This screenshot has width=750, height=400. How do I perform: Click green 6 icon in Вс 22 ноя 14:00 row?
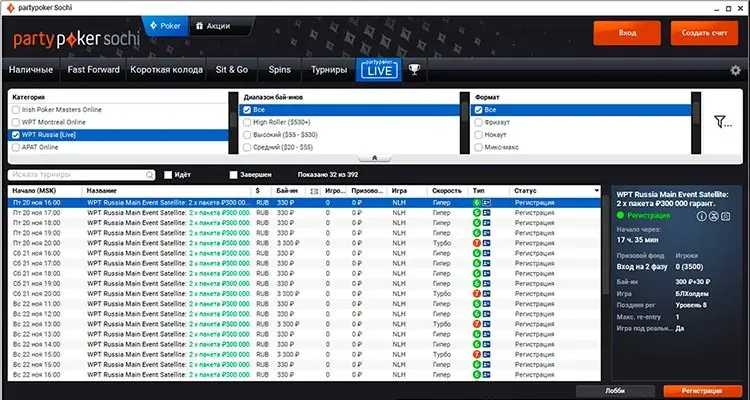coord(476,344)
